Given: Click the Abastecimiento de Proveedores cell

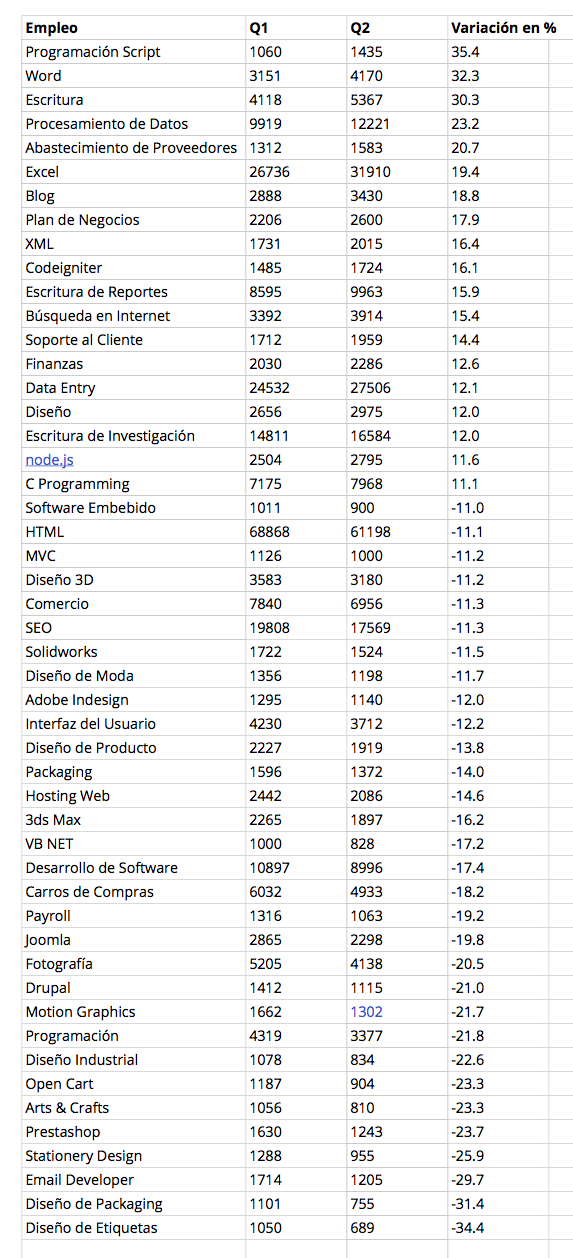Looking at the screenshot, I should pos(133,148).
